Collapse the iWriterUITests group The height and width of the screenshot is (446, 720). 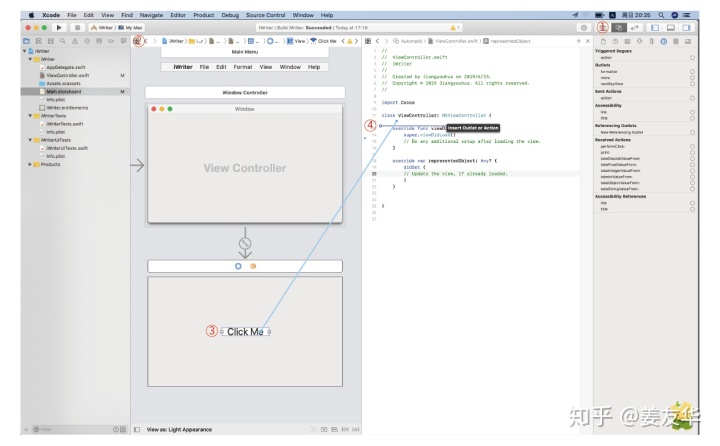click(x=30, y=140)
